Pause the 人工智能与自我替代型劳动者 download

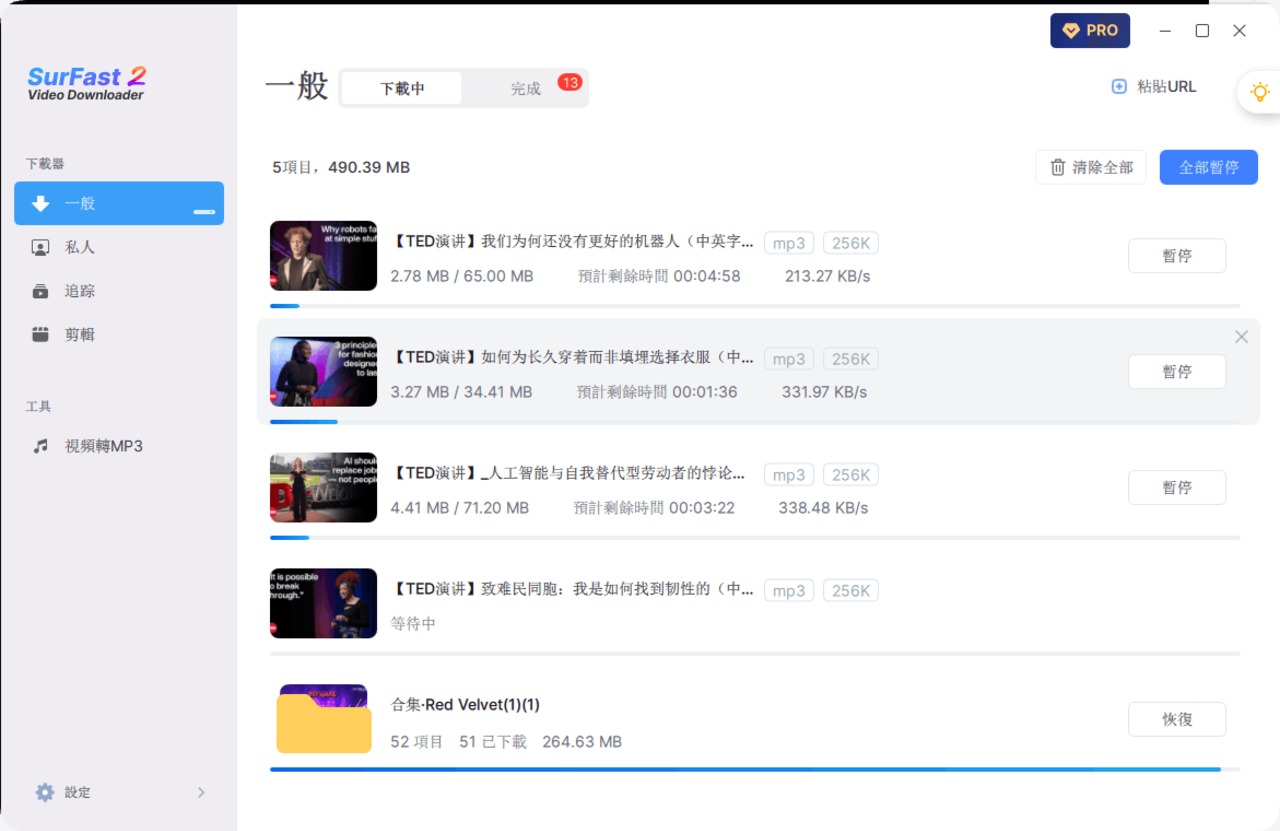[1177, 488]
